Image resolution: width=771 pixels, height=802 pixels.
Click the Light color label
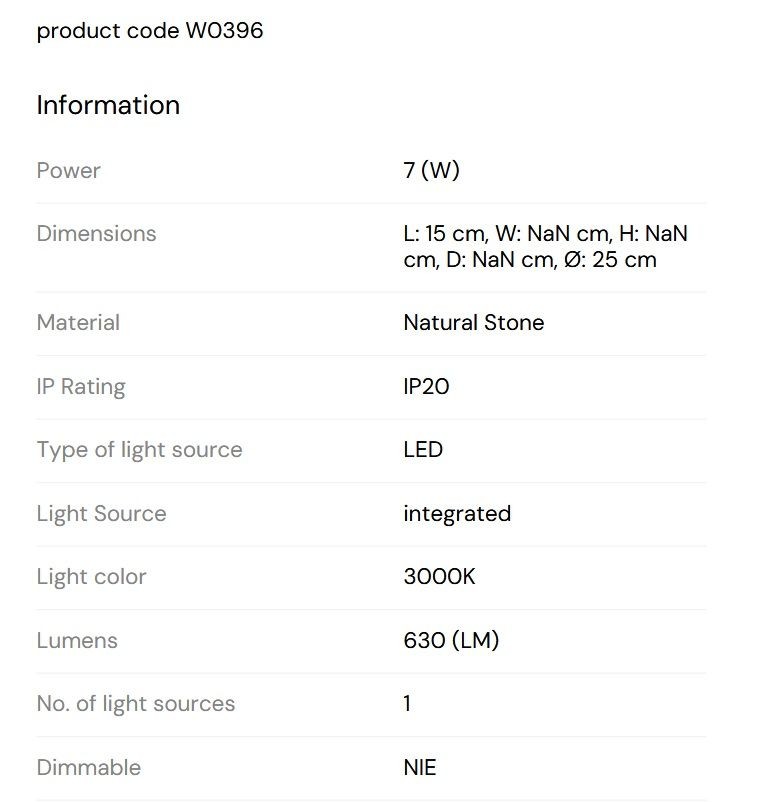(x=92, y=577)
